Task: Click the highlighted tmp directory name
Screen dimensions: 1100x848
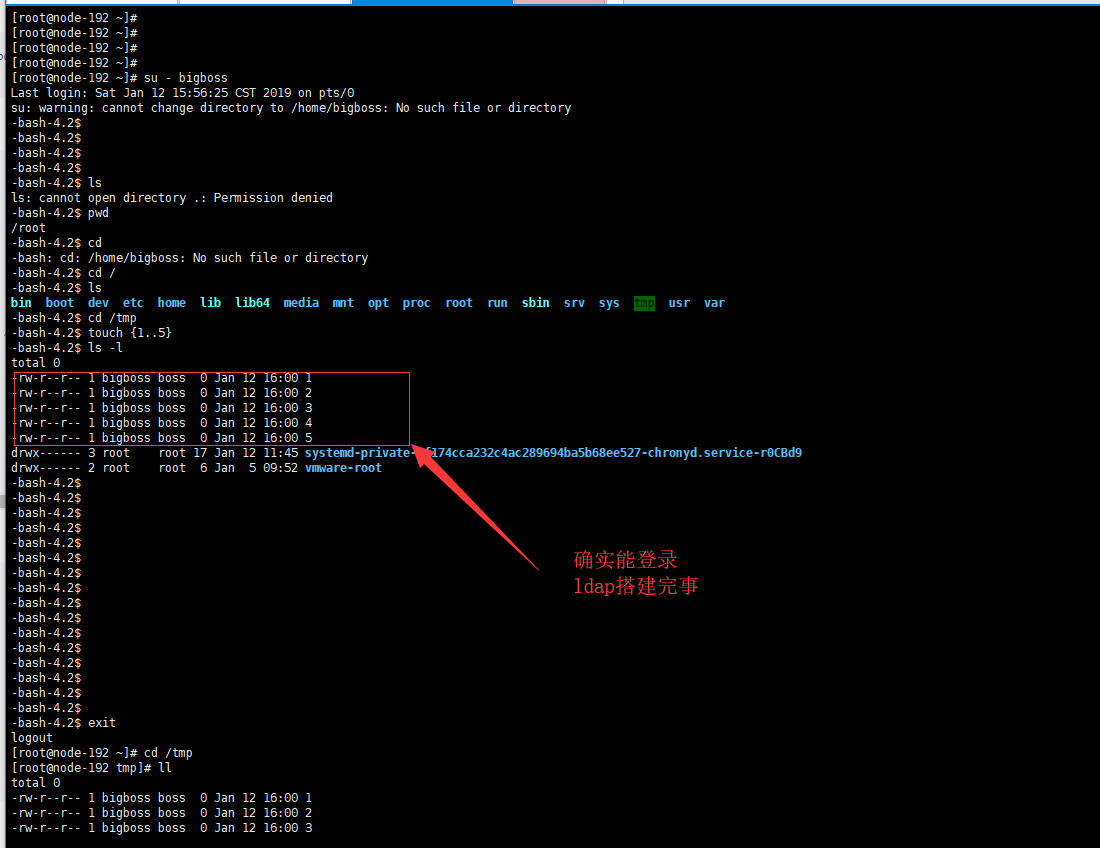Action: pyautogui.click(x=644, y=302)
